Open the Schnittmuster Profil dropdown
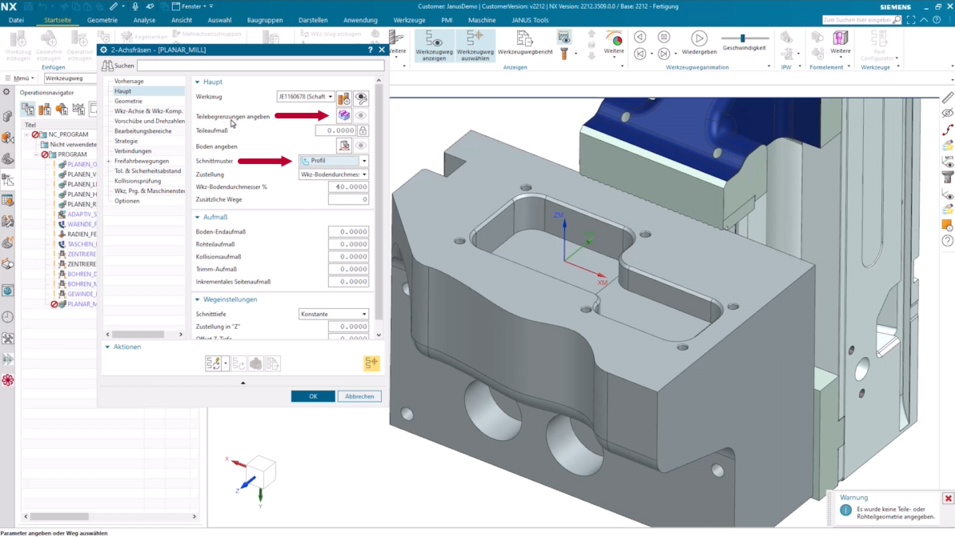This screenshot has width=955, height=537. pos(334,161)
